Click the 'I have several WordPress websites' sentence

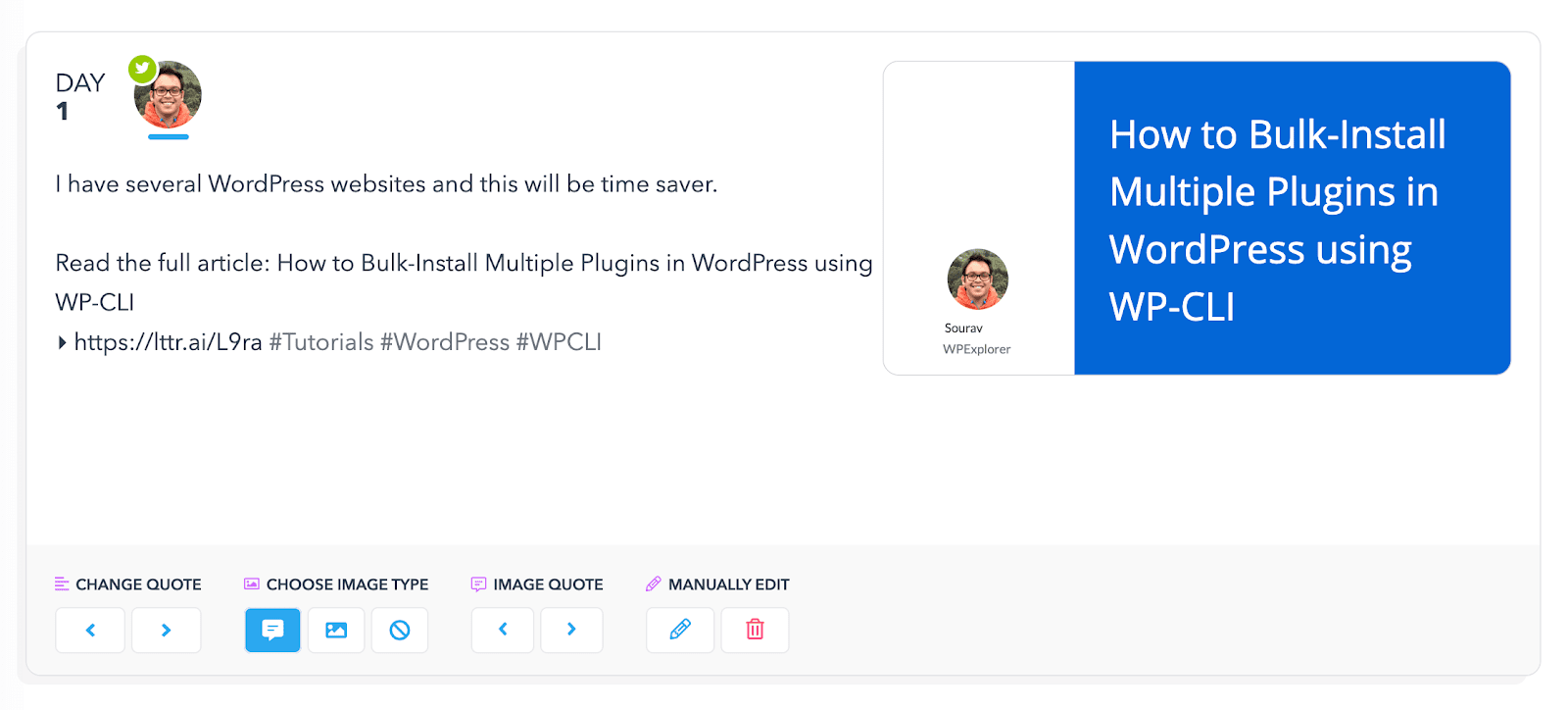tap(386, 184)
